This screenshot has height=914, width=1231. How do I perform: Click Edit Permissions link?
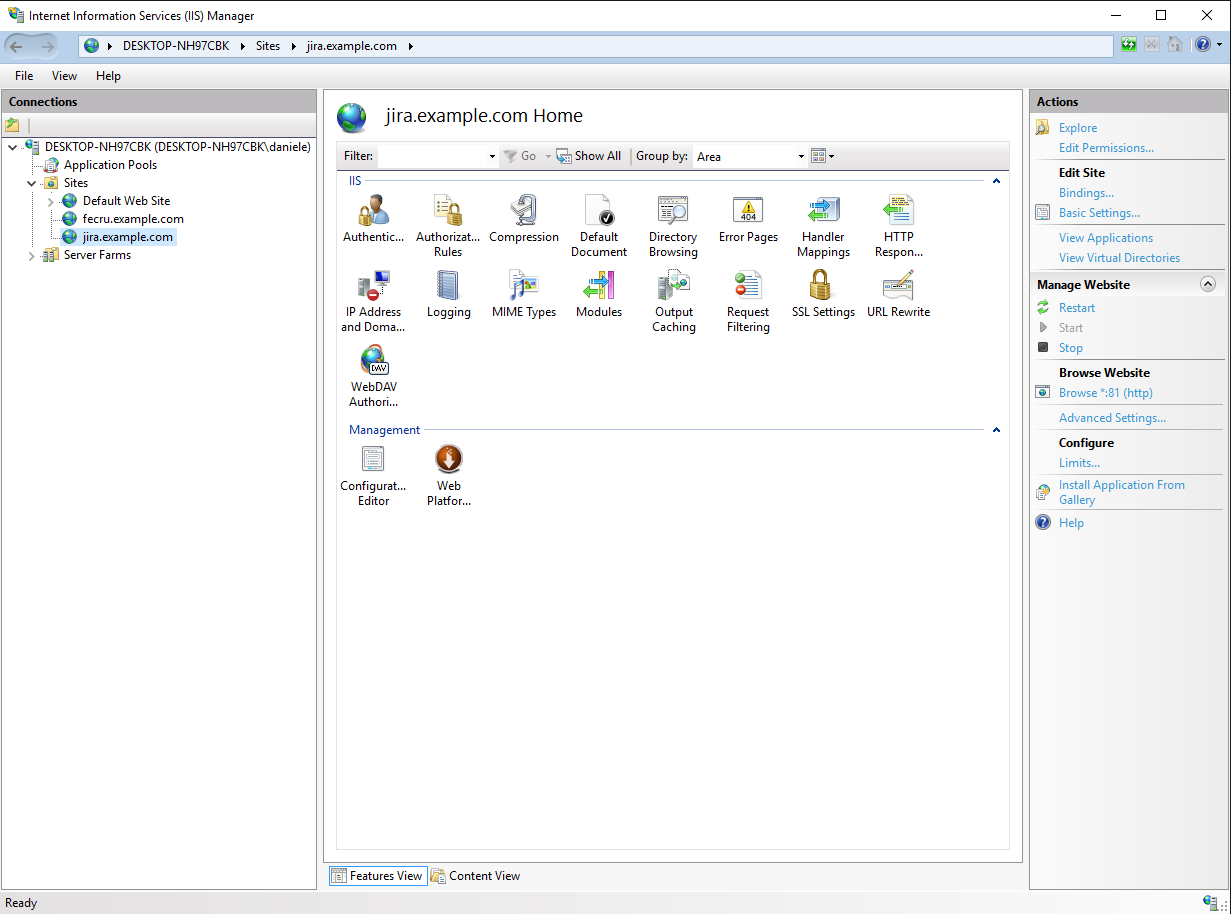point(1106,148)
